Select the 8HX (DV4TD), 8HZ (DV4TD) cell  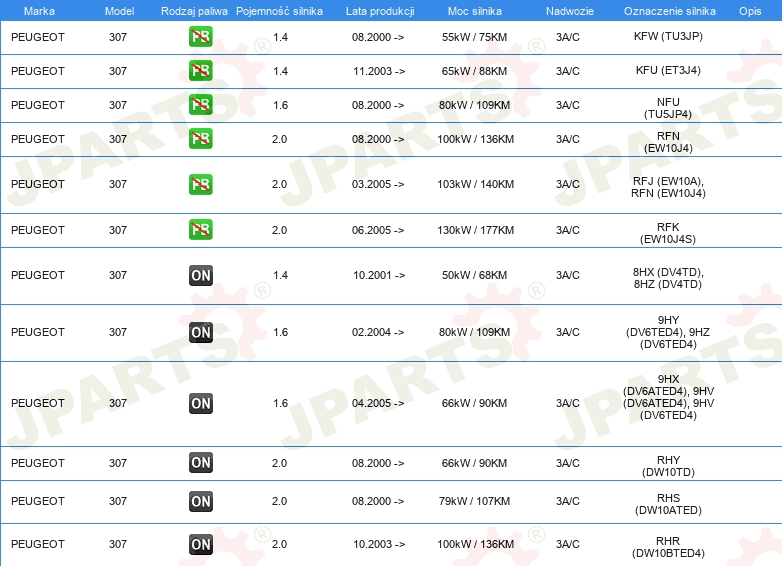[x=668, y=278]
